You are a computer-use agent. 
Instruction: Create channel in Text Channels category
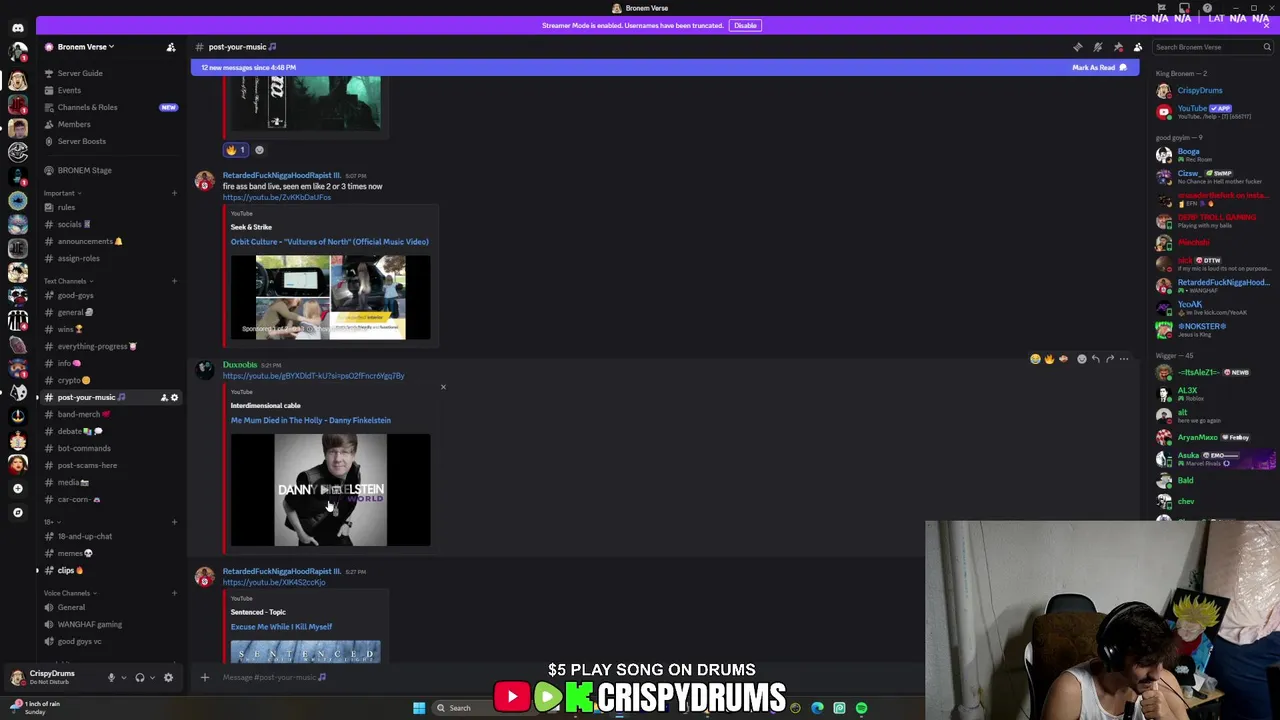coord(174,281)
